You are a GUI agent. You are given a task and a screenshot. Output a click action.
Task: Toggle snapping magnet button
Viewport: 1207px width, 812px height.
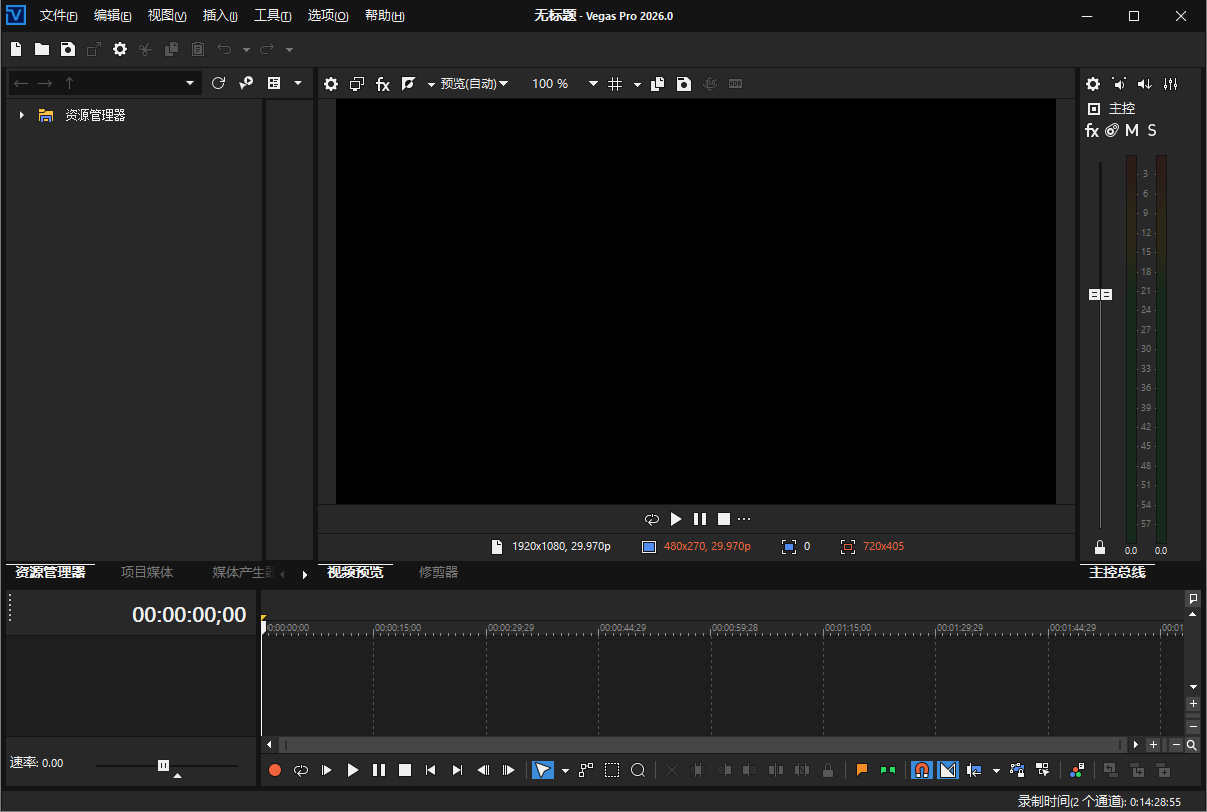pyautogui.click(x=922, y=770)
